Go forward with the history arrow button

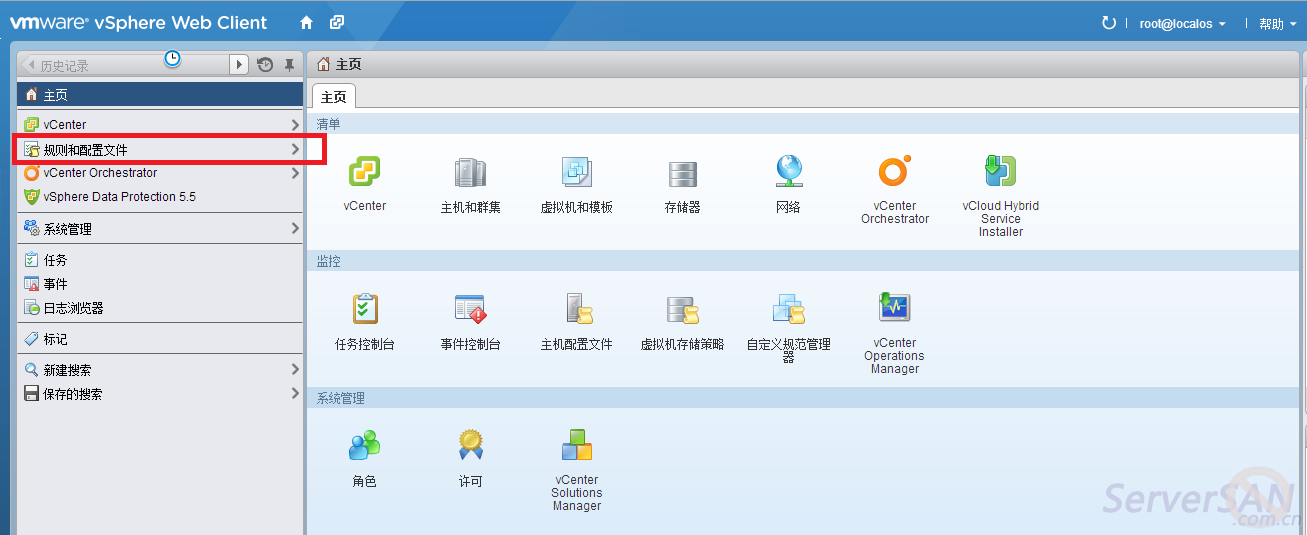point(239,65)
